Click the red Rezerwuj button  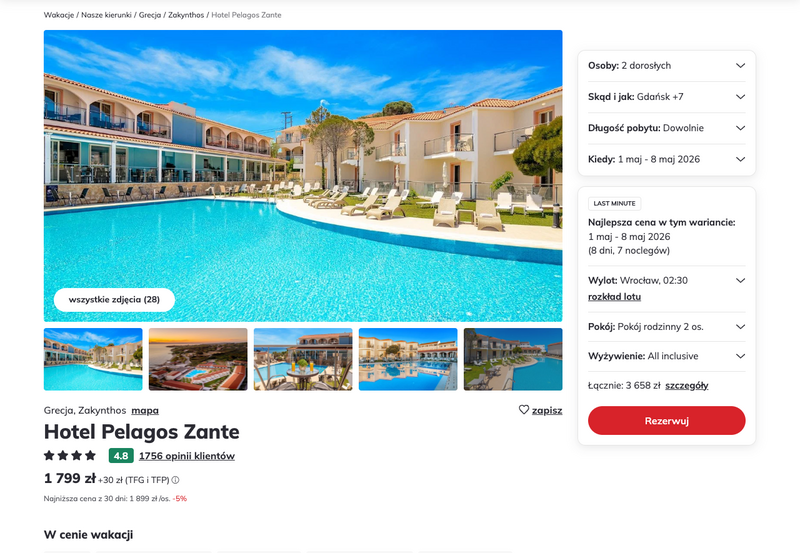(x=666, y=421)
